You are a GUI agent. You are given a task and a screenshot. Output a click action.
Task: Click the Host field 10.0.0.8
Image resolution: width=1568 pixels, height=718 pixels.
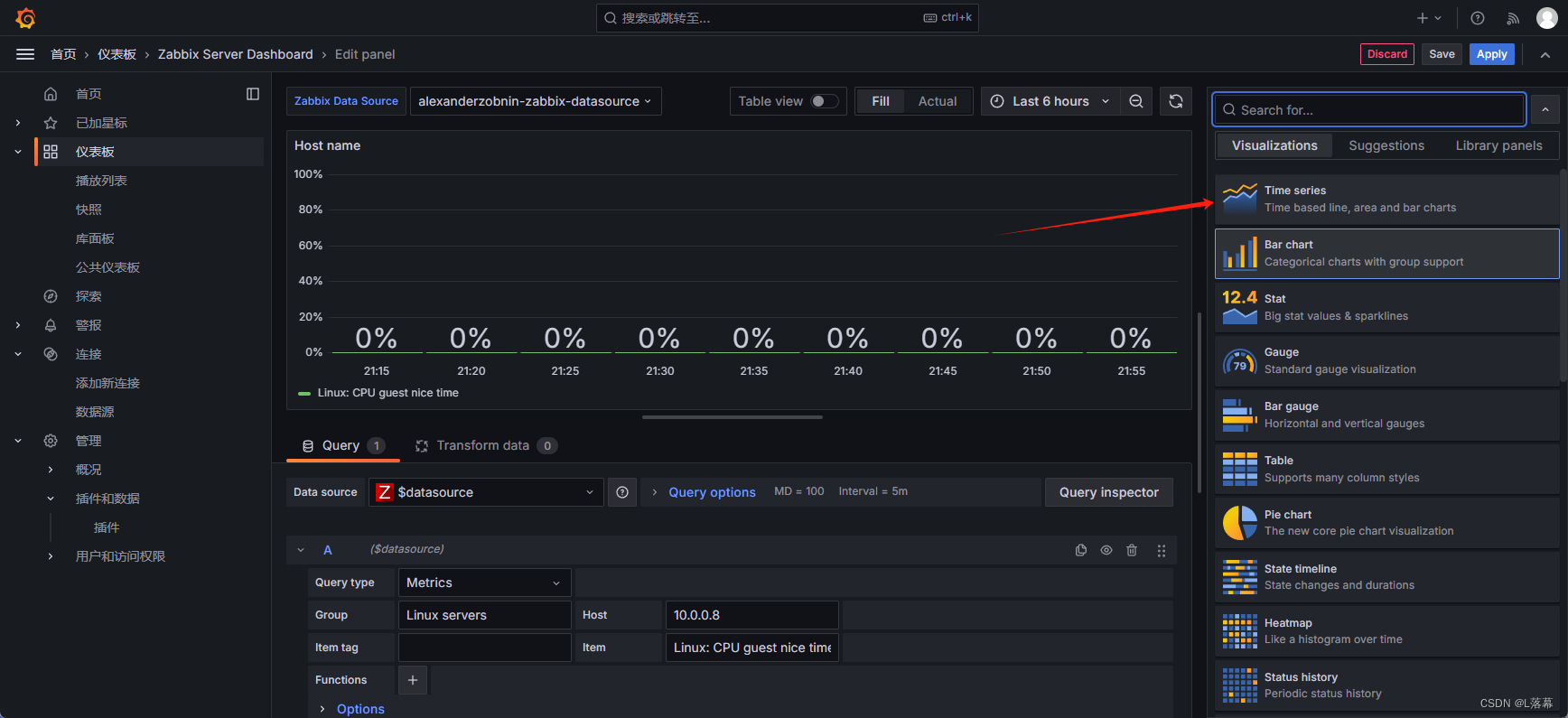tap(751, 615)
